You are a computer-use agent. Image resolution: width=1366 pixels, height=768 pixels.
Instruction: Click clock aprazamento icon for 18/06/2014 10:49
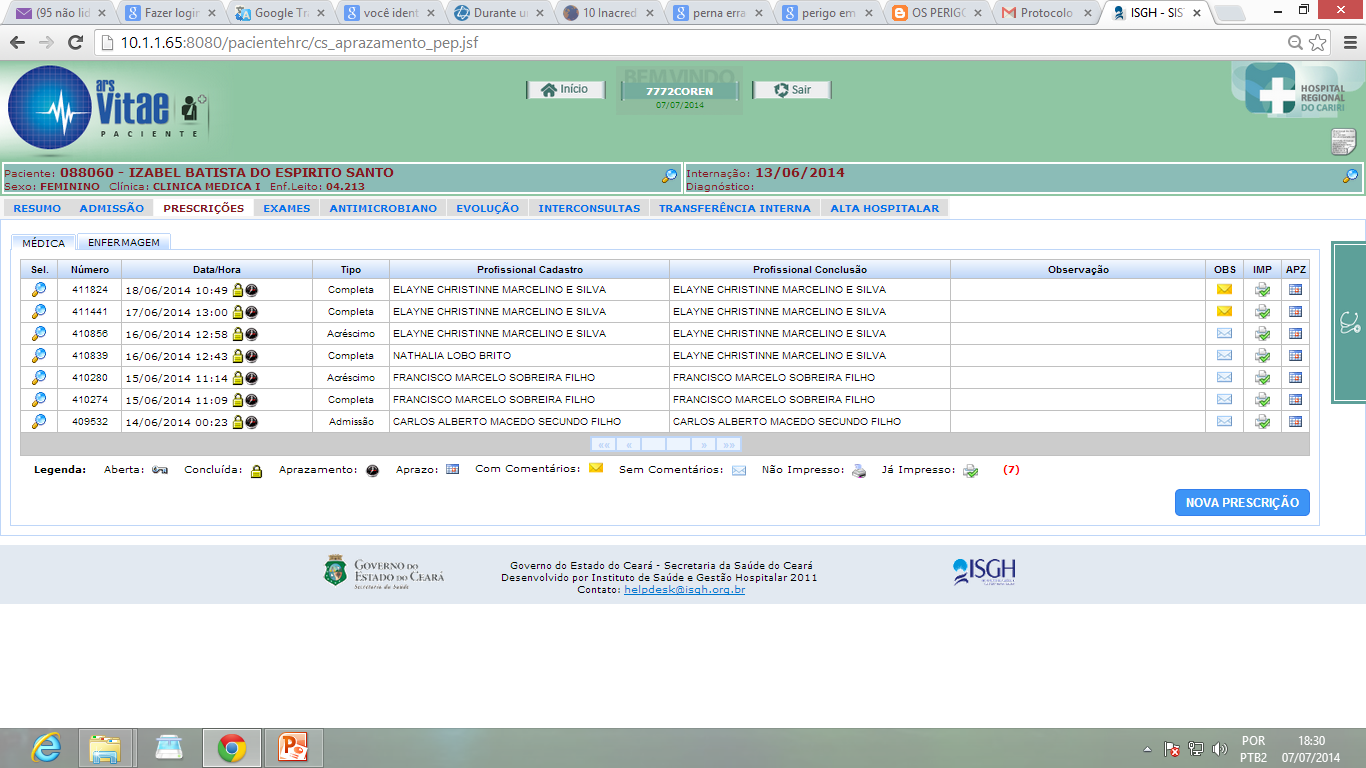(x=252, y=290)
